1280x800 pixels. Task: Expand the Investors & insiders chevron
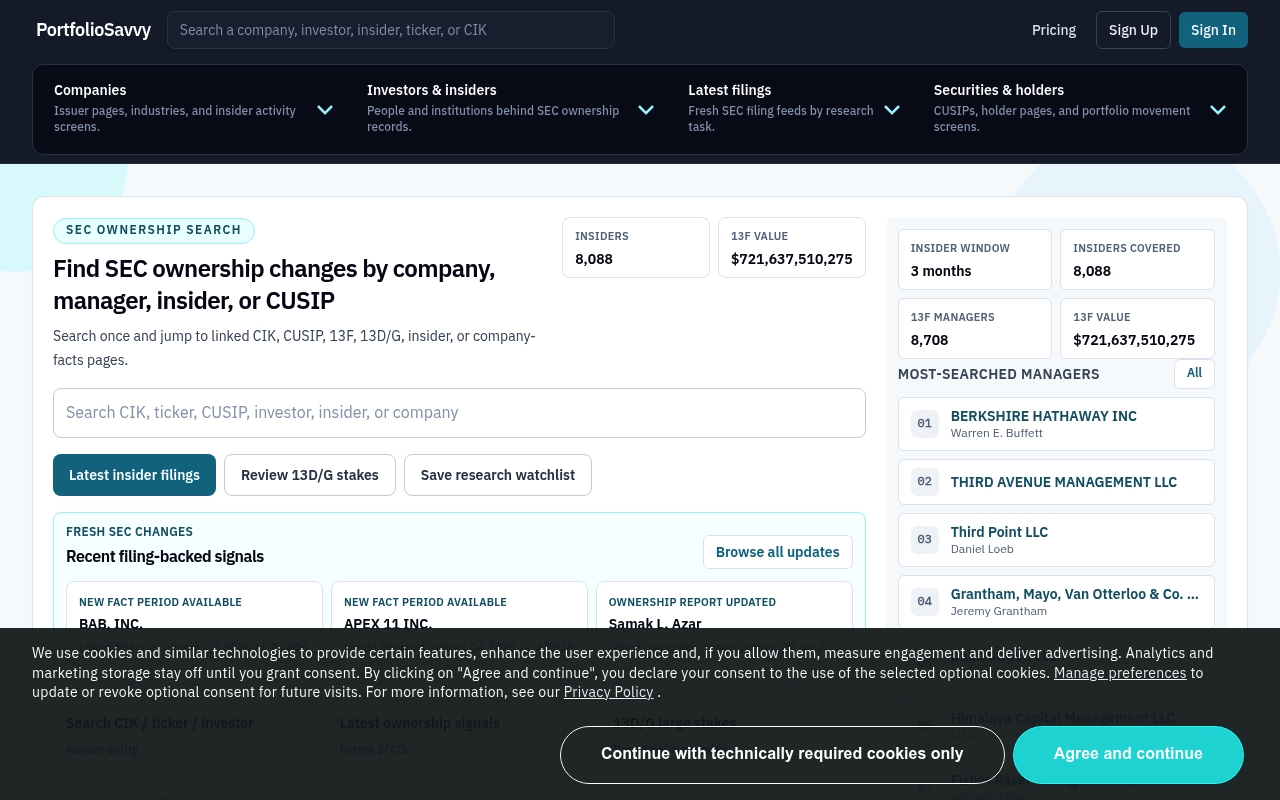click(646, 110)
